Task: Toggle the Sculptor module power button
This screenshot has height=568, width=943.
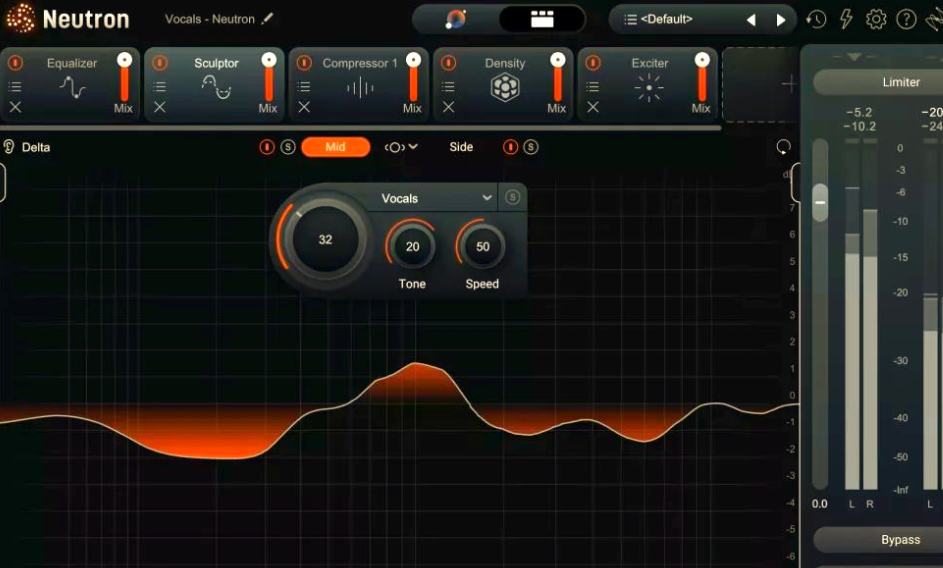Action: [160, 63]
